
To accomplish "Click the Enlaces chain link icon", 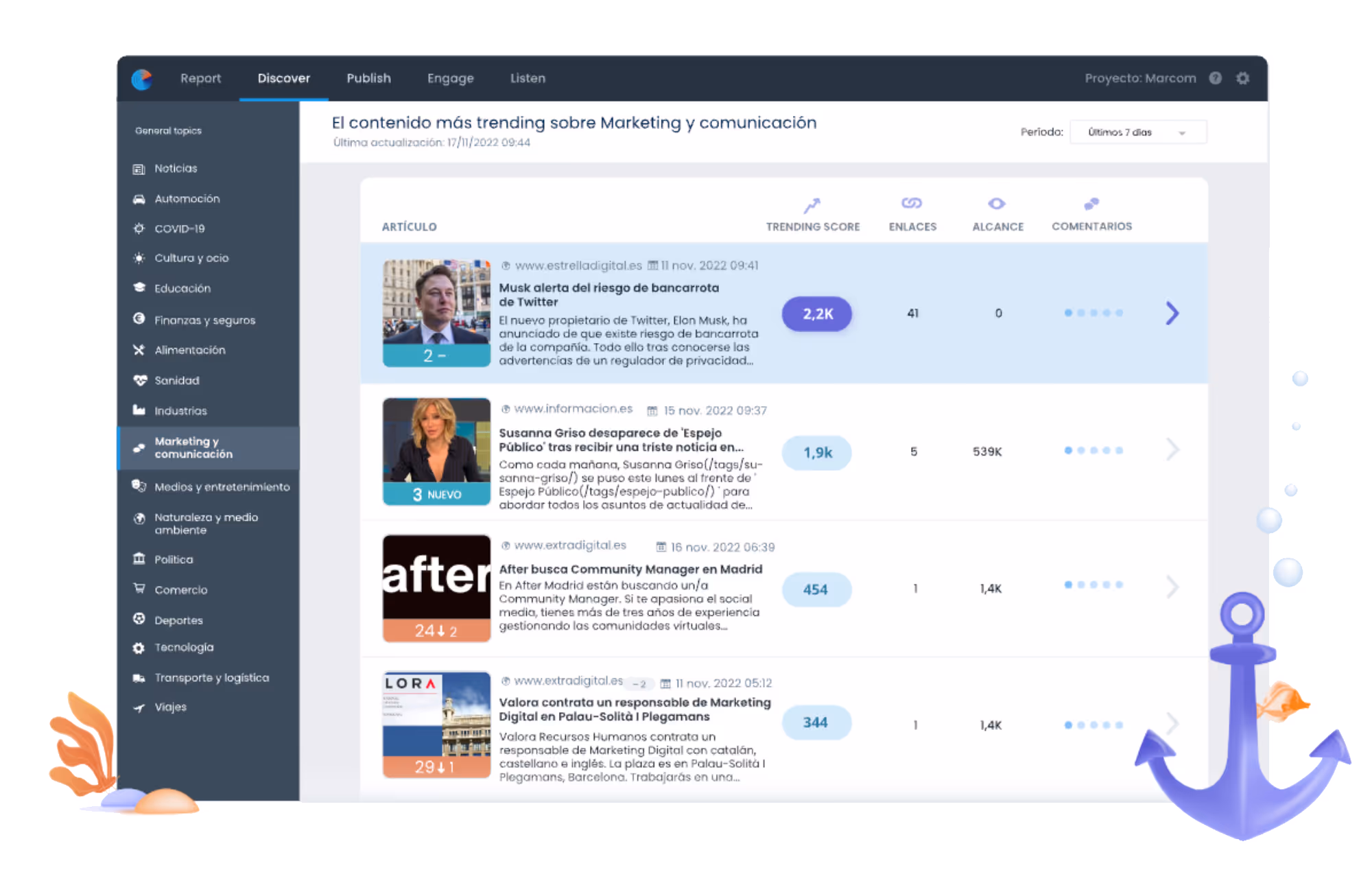I will coord(912,203).
